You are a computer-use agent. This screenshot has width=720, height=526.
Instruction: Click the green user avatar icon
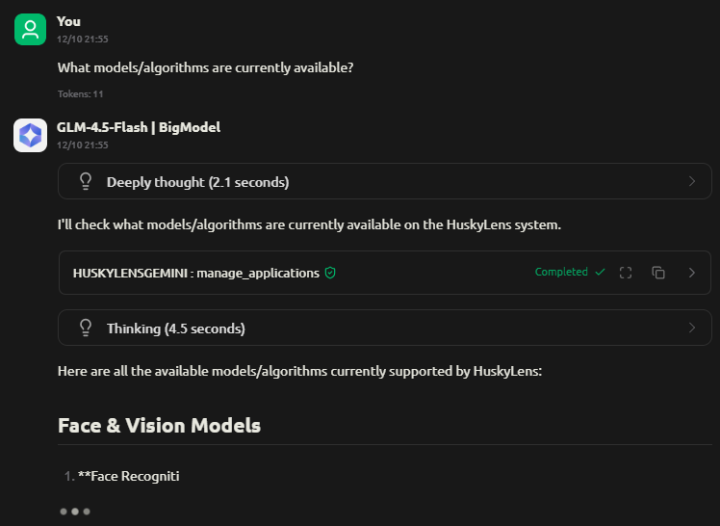click(x=30, y=29)
